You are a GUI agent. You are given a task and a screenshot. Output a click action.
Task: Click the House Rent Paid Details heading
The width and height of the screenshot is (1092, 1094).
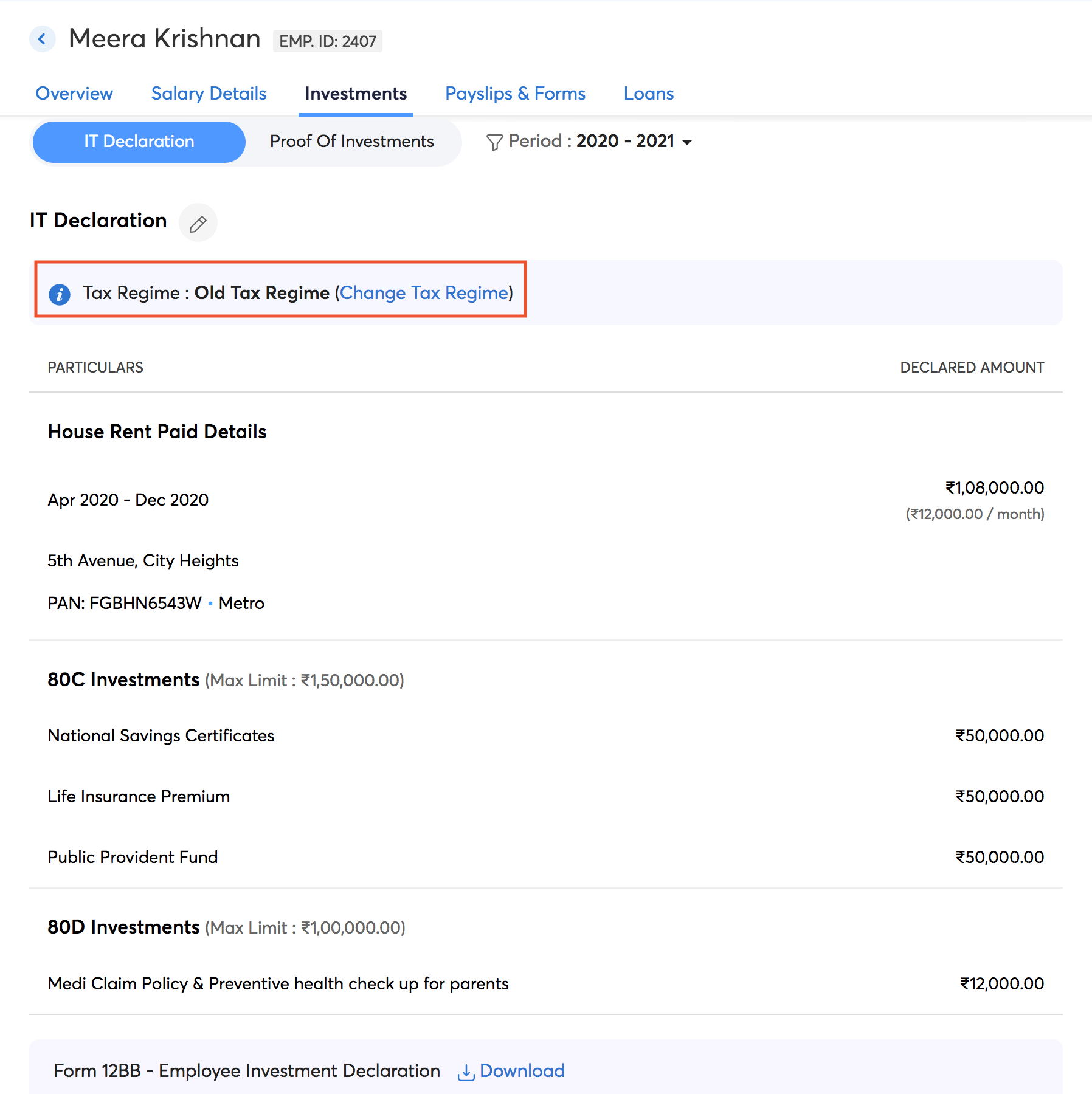coord(157,432)
